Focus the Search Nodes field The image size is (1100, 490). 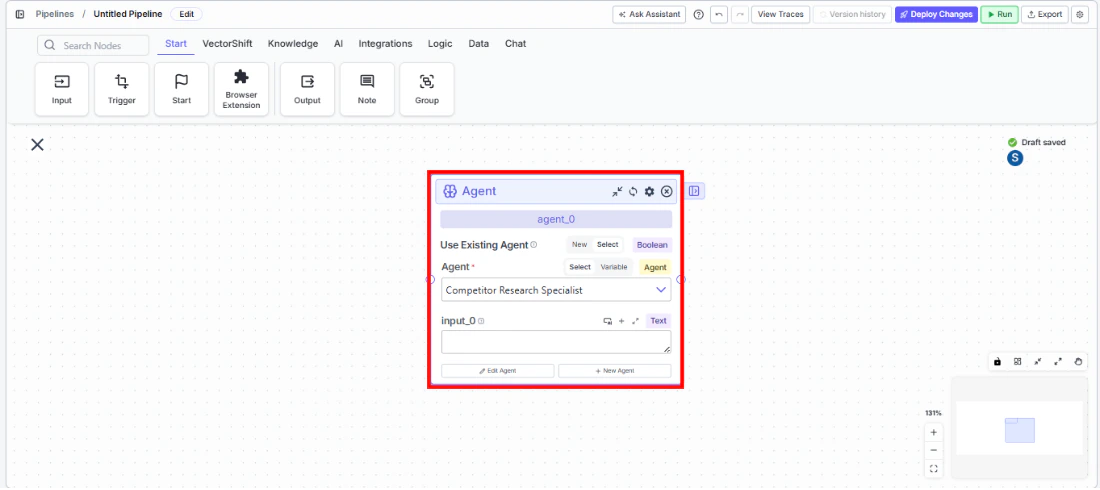click(93, 46)
